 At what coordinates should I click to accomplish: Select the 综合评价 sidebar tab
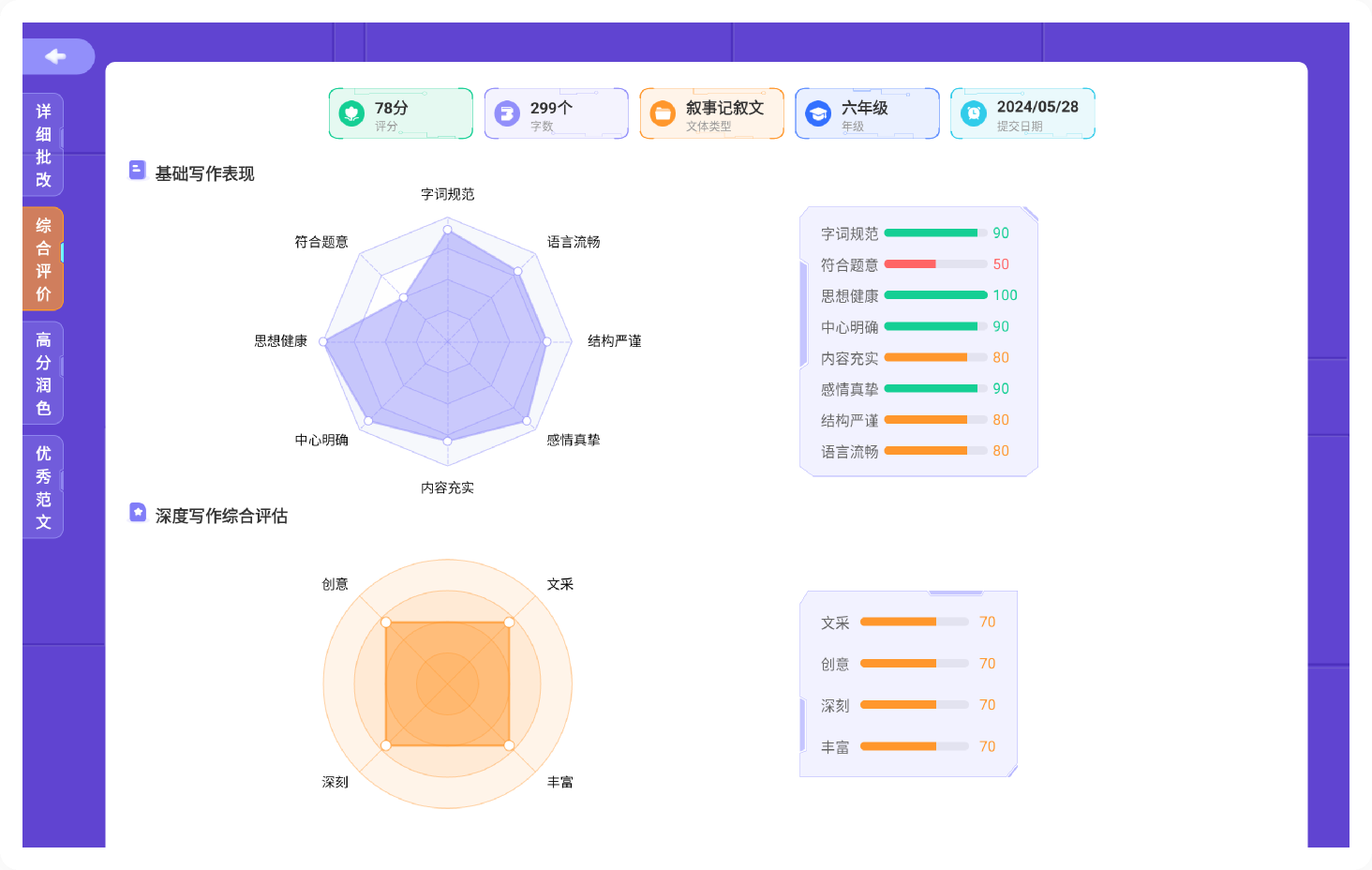(43, 259)
